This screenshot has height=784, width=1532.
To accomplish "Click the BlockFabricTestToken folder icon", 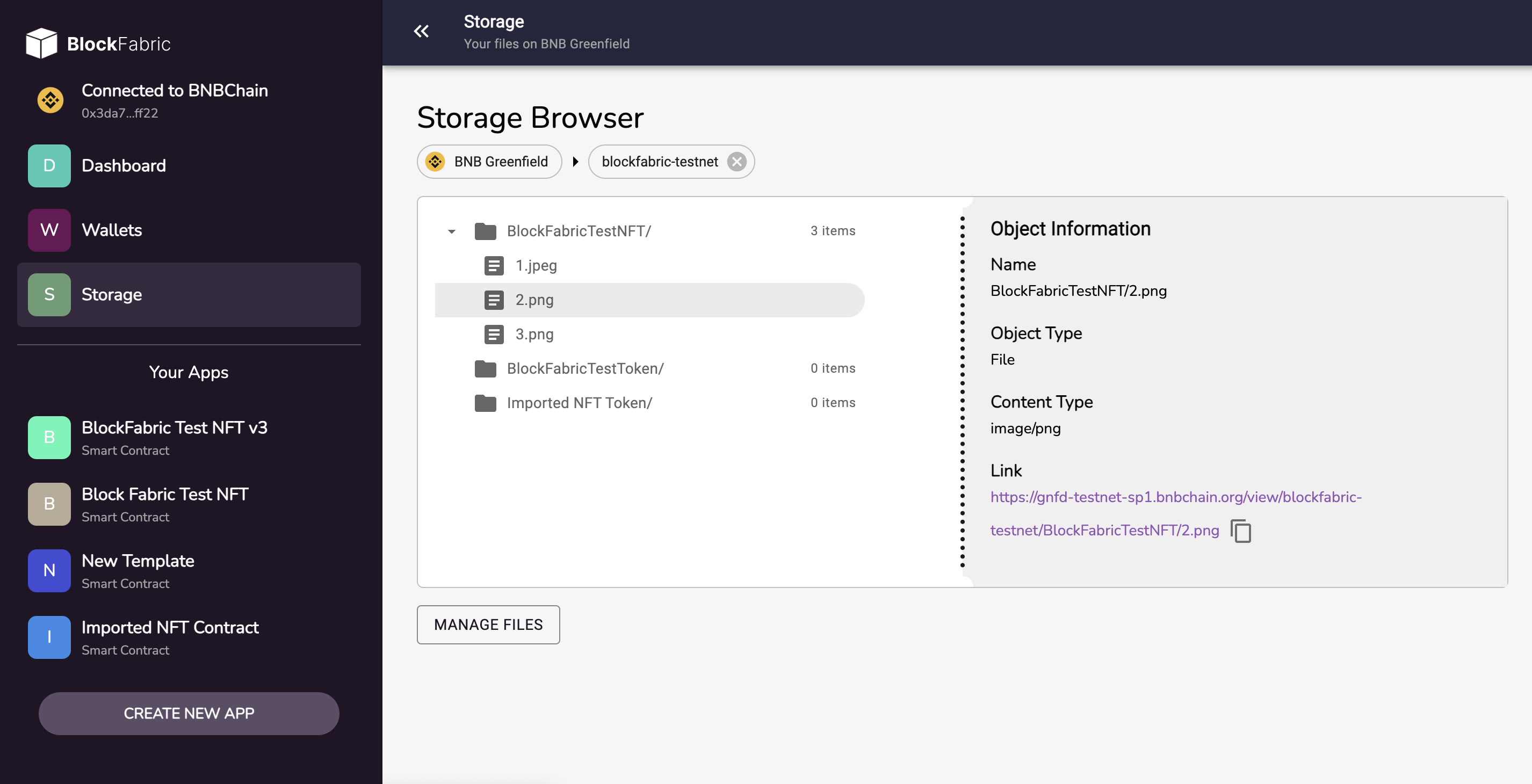I will [x=485, y=368].
